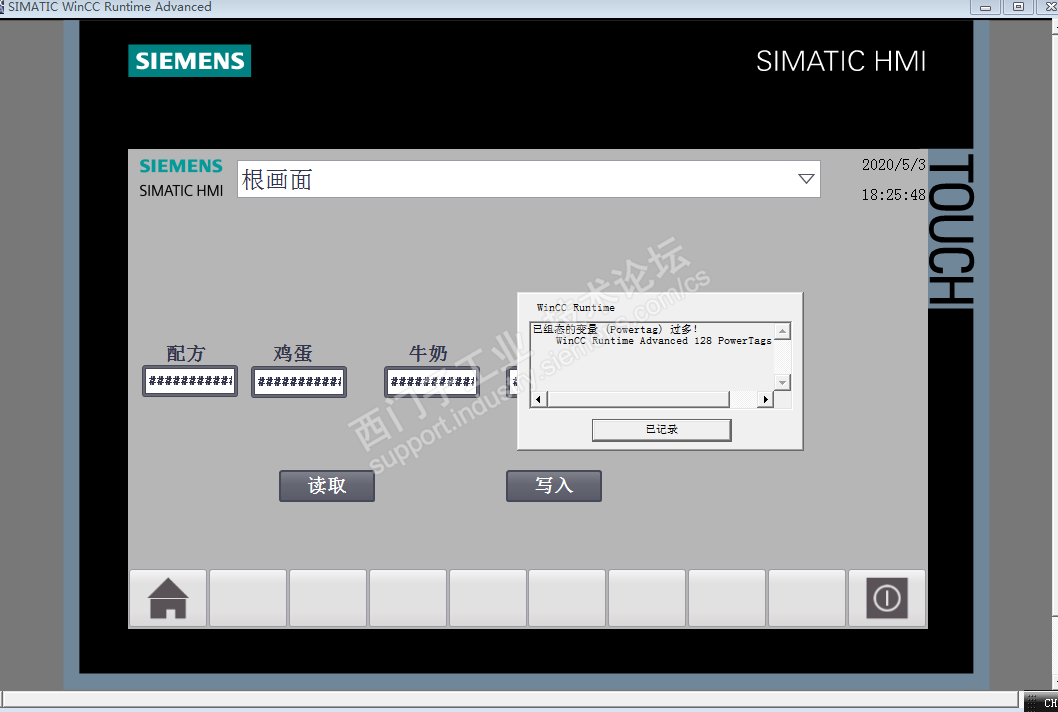Screen dimensions: 1058x712
Task: Click the horizontal scrollbar thumb in dialog
Action: point(638,400)
